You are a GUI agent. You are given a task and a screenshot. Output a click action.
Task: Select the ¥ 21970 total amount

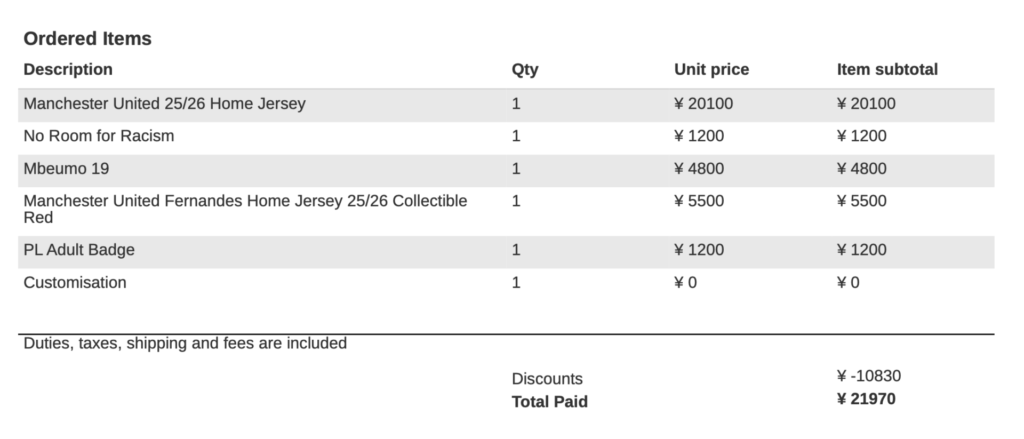(866, 399)
